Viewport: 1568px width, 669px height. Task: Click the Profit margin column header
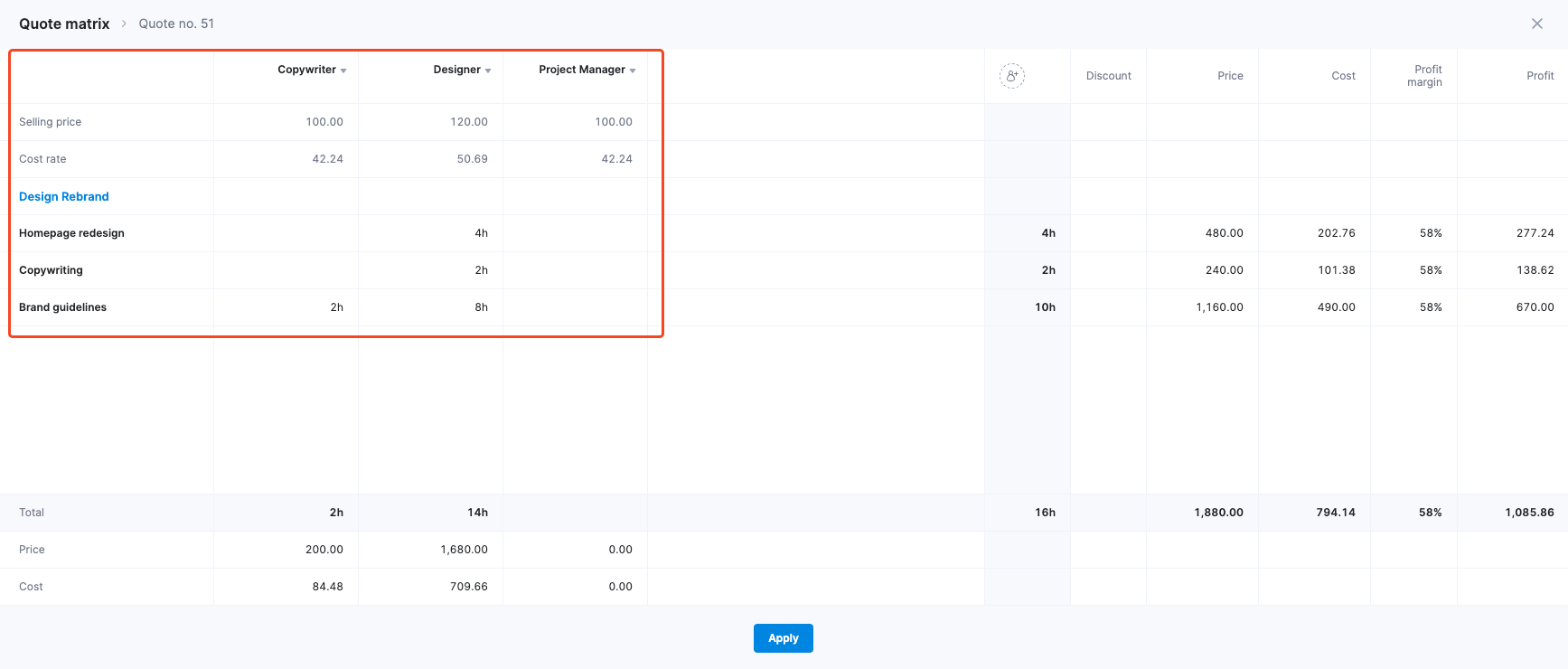pyautogui.click(x=1424, y=76)
